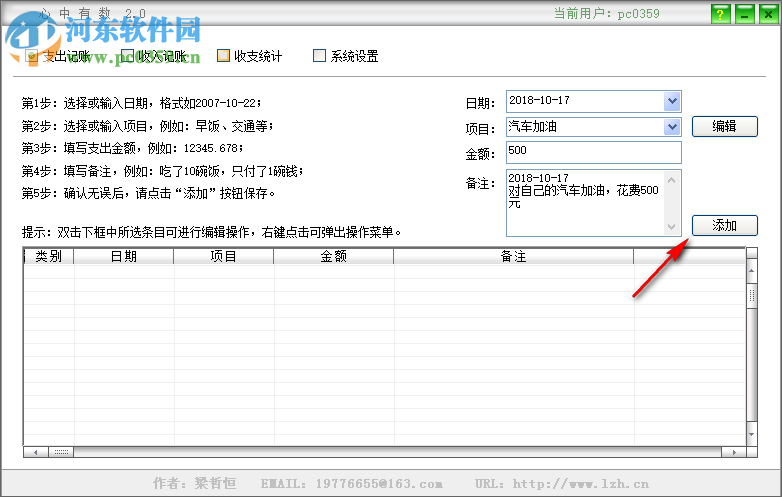
Task: Switch to 收入记账 checkbox tab
Action: click(x=154, y=56)
